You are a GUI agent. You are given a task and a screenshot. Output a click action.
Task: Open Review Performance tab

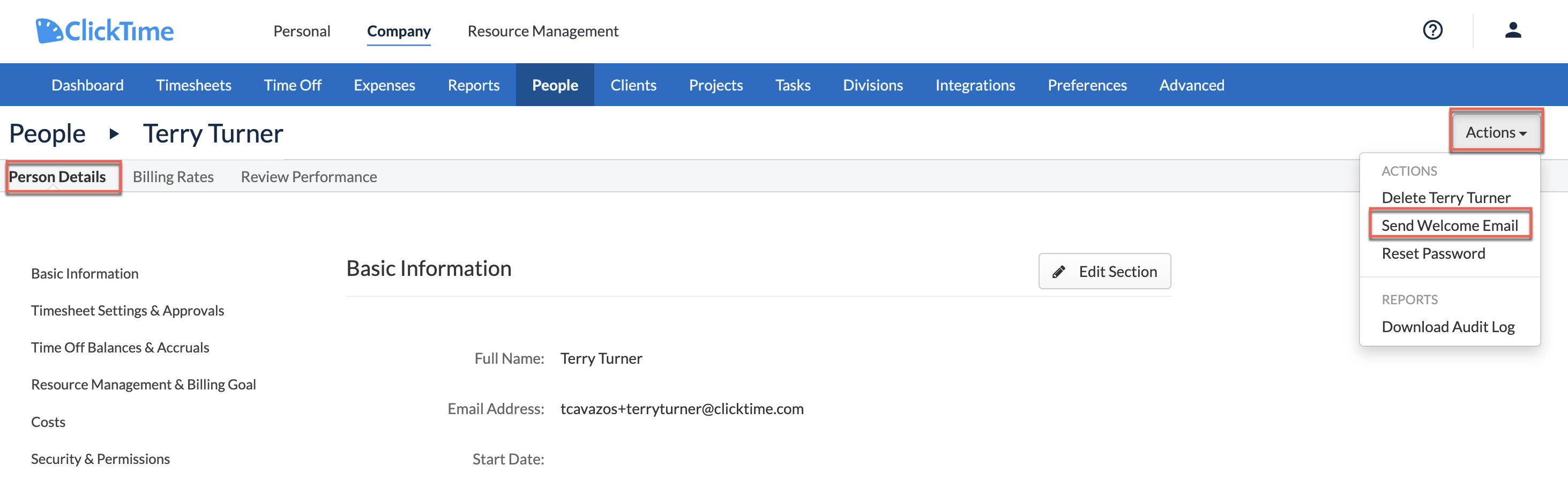point(309,176)
